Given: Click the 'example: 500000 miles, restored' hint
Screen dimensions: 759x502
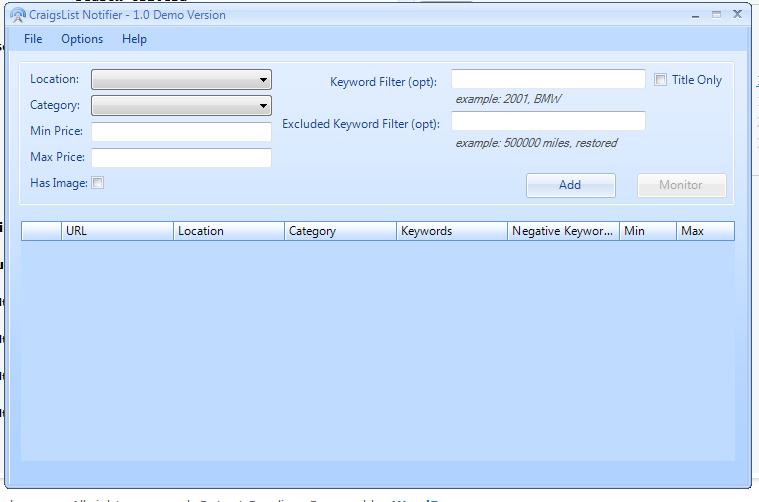Looking at the screenshot, I should click(x=536, y=143).
